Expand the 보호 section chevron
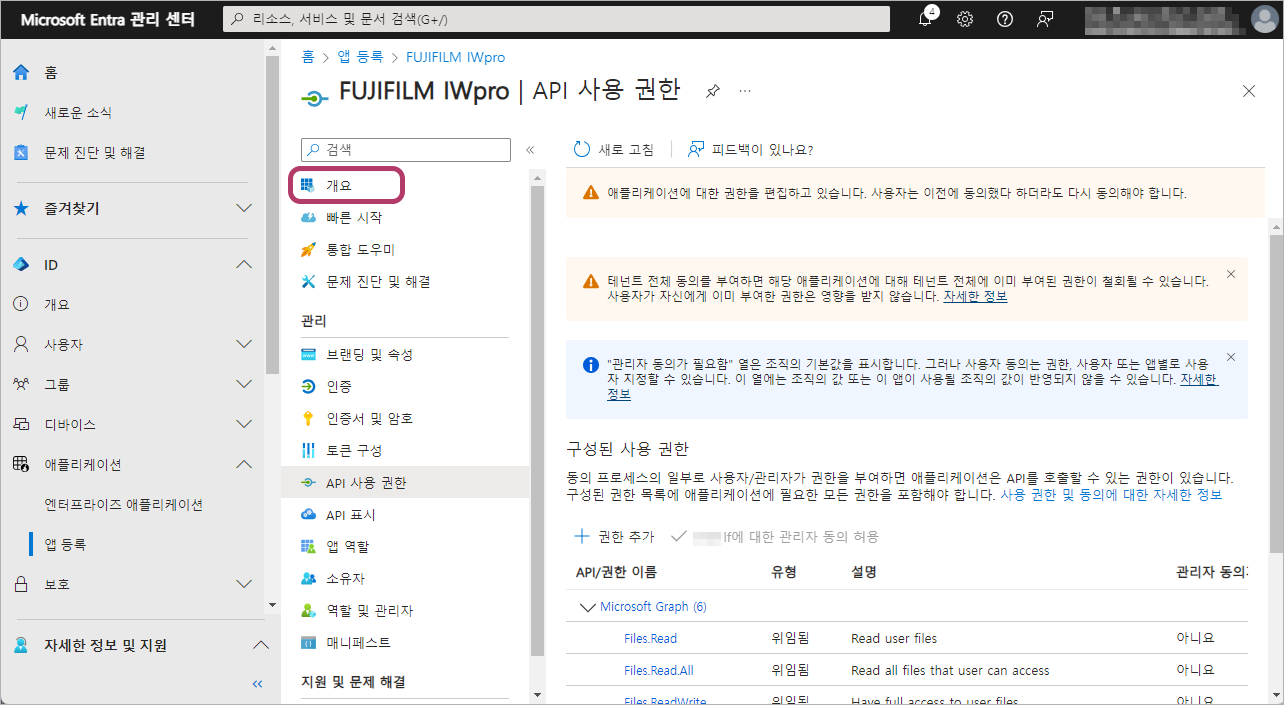 [244, 585]
